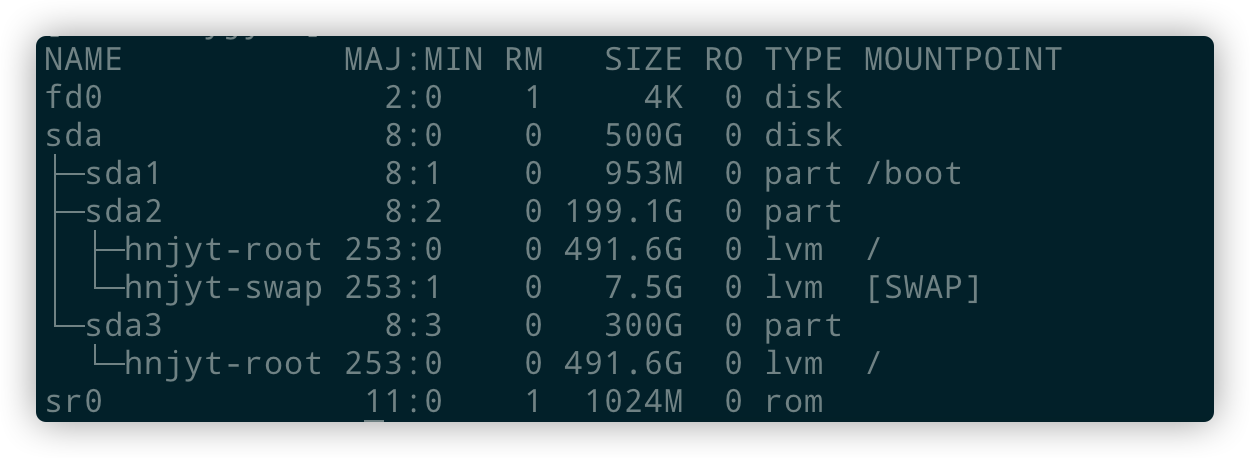
Task: Click the /boot mountpoint text
Action: [x=913, y=174]
